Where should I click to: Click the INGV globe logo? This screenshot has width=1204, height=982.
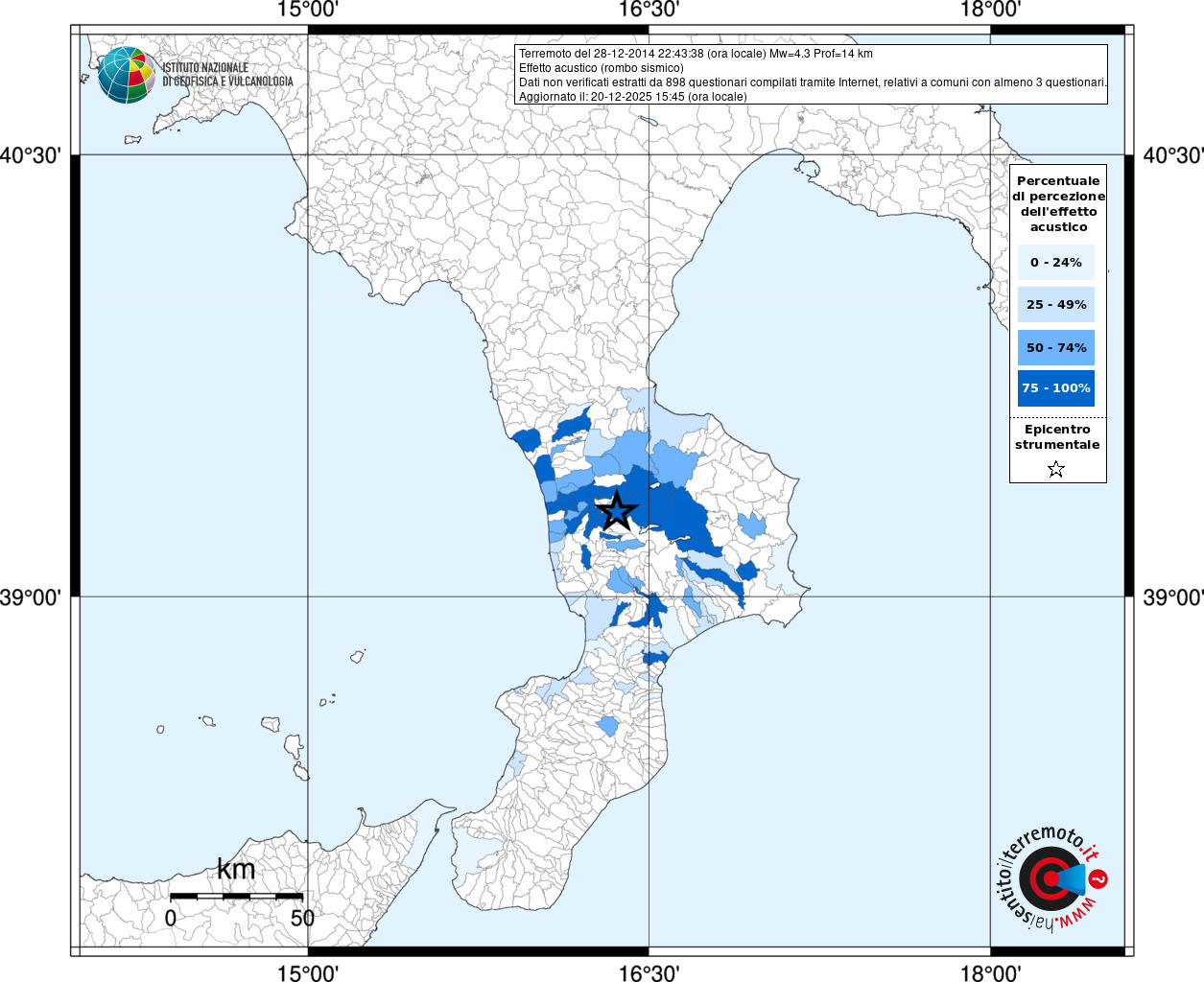pyautogui.click(x=127, y=75)
